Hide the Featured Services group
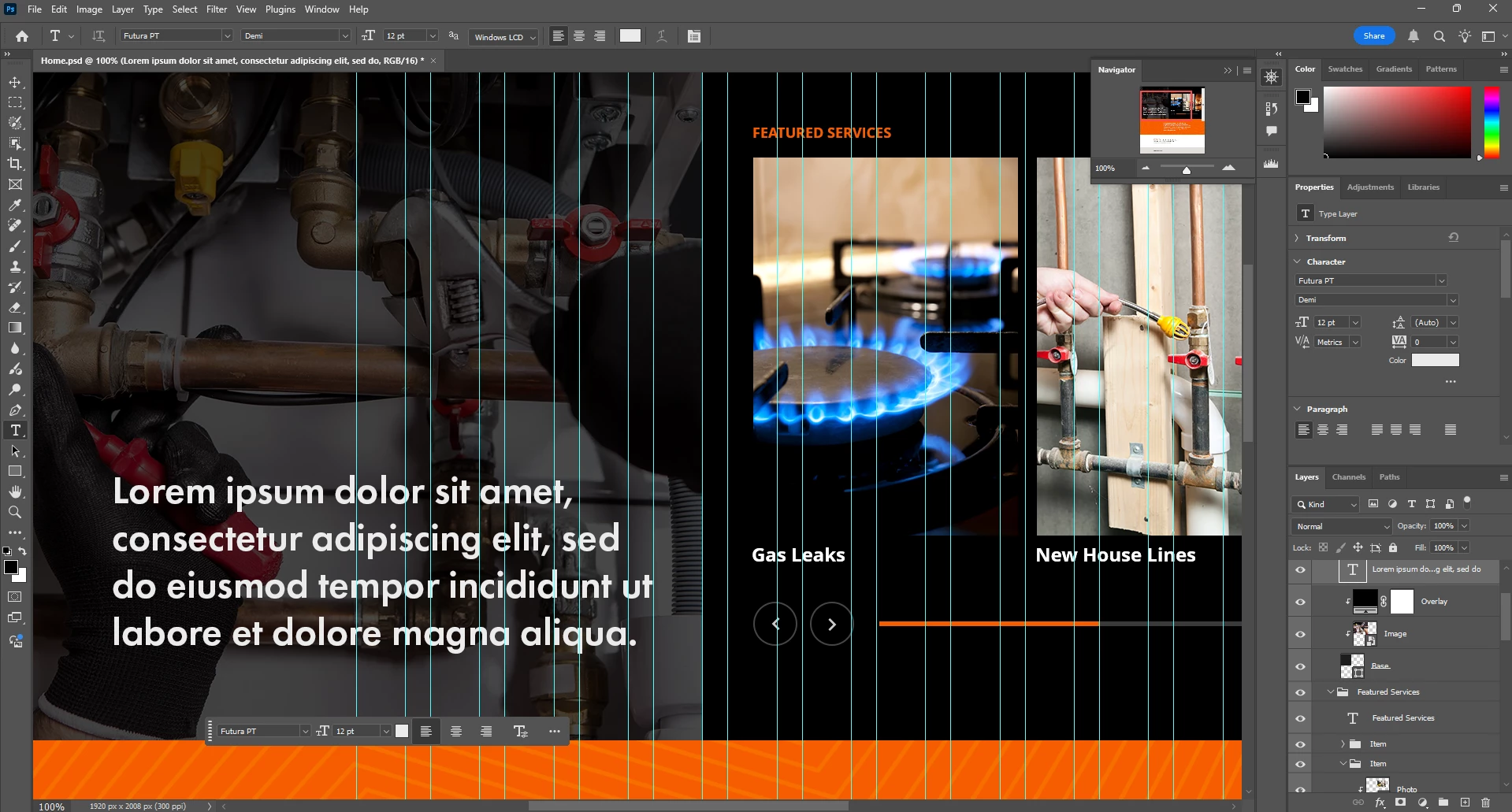The width and height of the screenshot is (1512, 812). [1300, 692]
